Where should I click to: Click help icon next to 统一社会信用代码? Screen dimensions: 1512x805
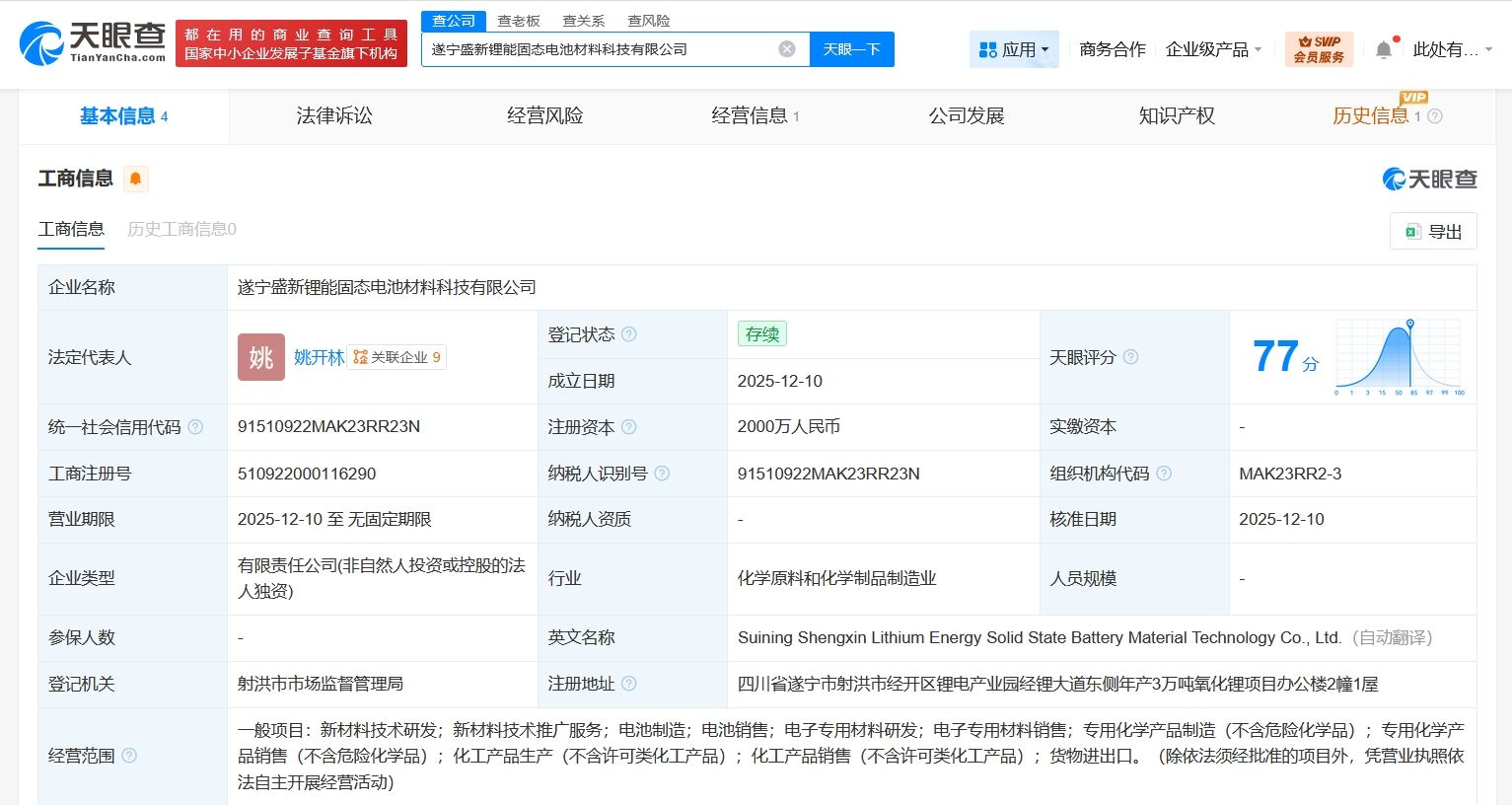[195, 427]
